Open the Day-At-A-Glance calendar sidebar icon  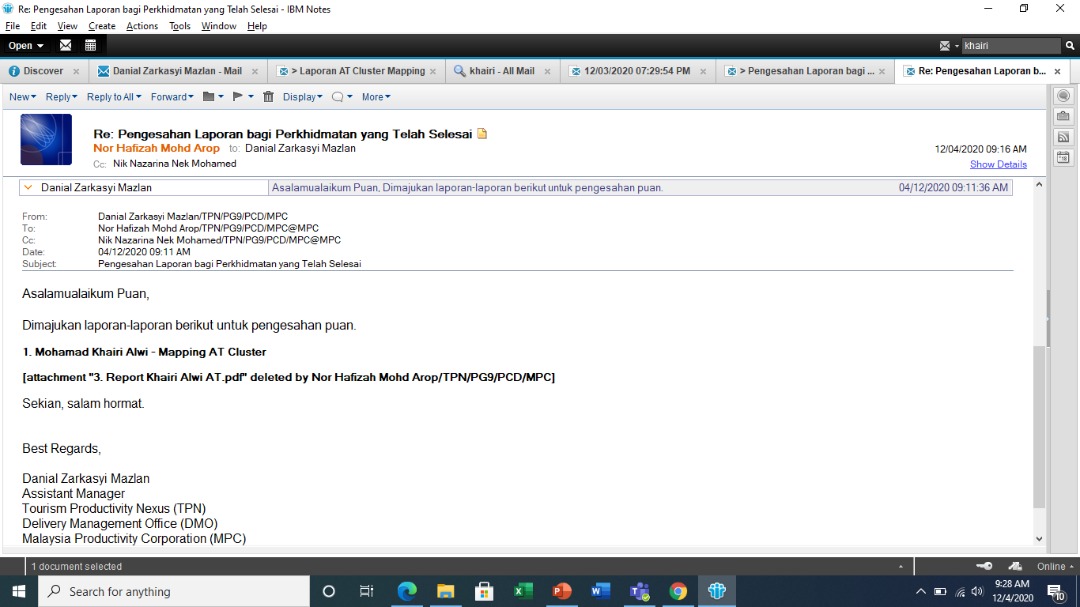[1063, 157]
